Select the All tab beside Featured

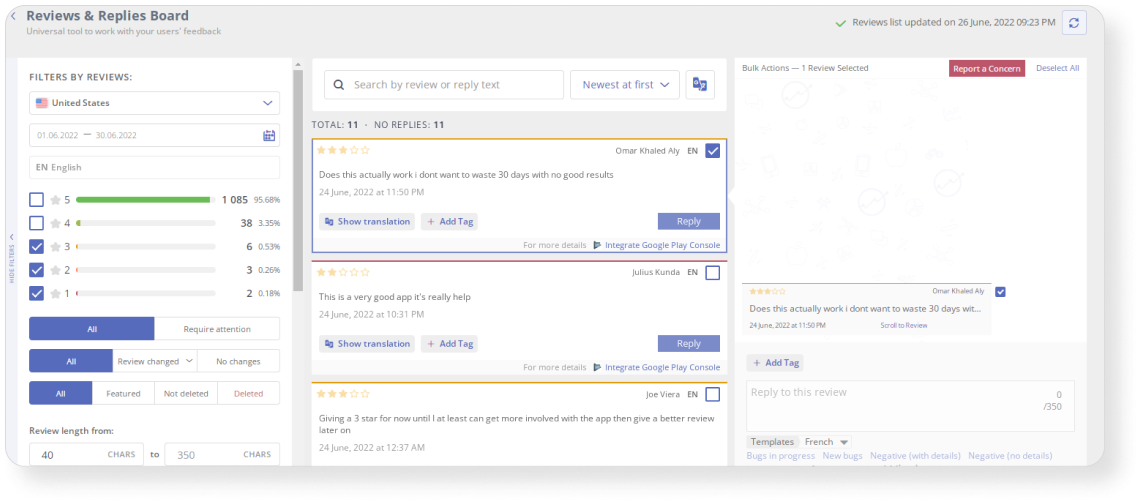pyautogui.click(x=60, y=393)
